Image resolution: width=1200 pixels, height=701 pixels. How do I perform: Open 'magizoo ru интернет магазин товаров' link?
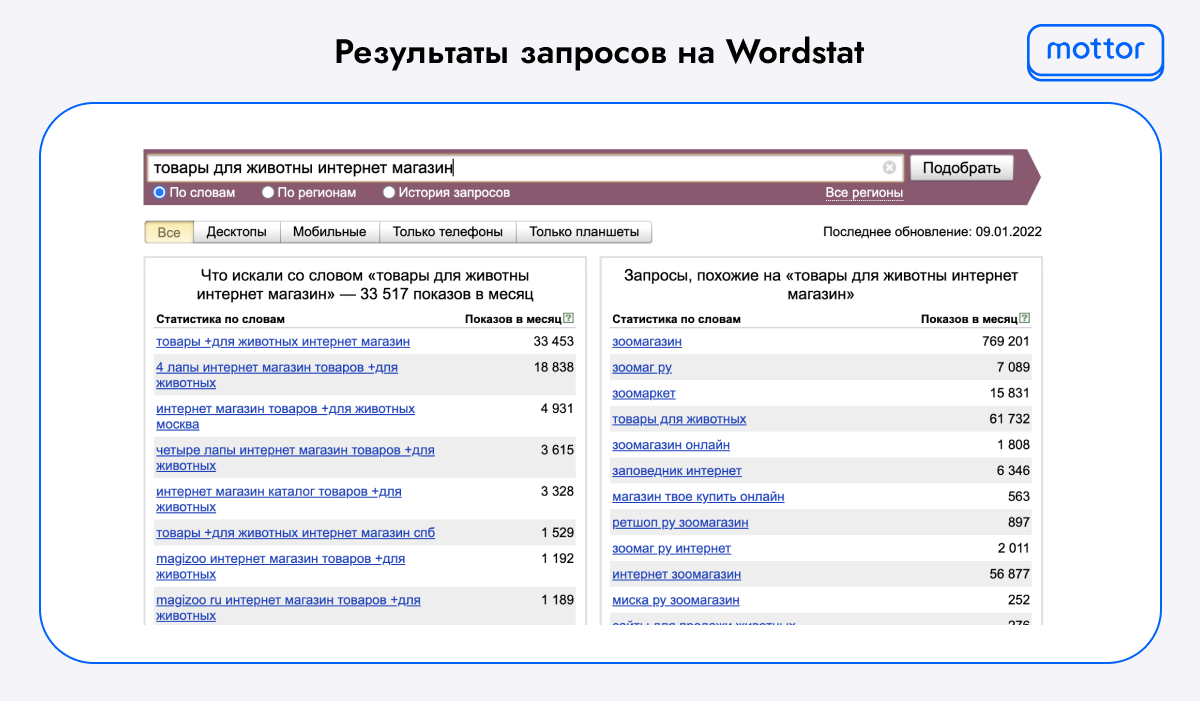(288, 607)
